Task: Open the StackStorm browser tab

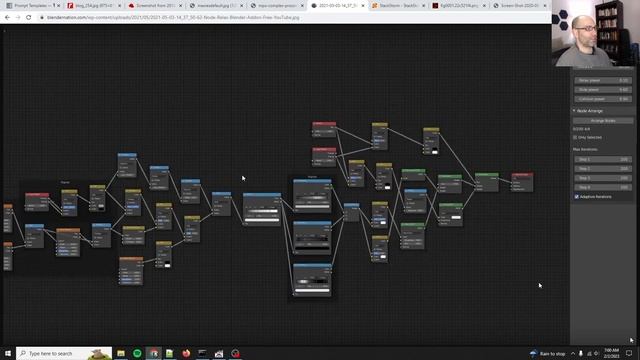Action: pyautogui.click(x=399, y=6)
